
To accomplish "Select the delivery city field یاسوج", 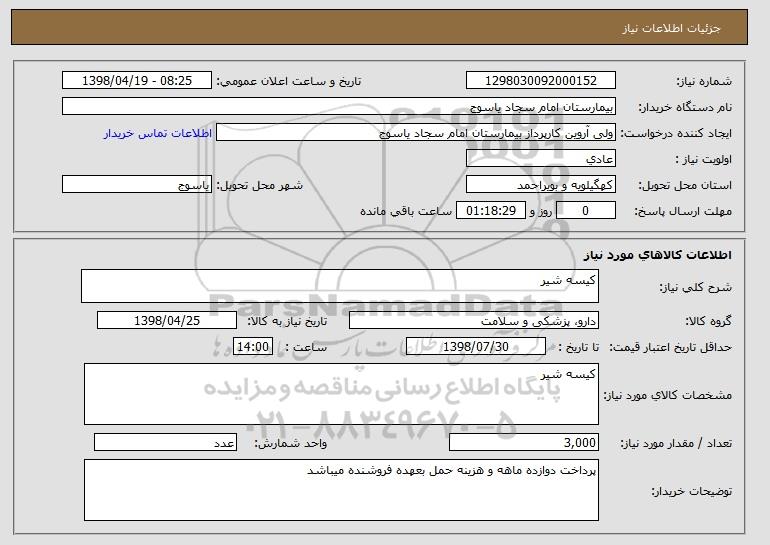I will pyautogui.click(x=137, y=185).
